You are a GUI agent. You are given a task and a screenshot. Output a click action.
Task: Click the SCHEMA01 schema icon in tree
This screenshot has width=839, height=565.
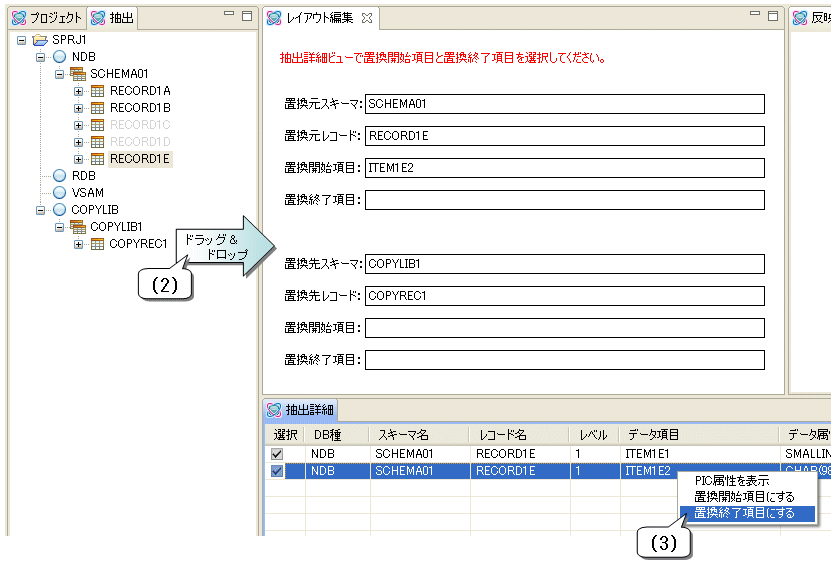pos(78,74)
